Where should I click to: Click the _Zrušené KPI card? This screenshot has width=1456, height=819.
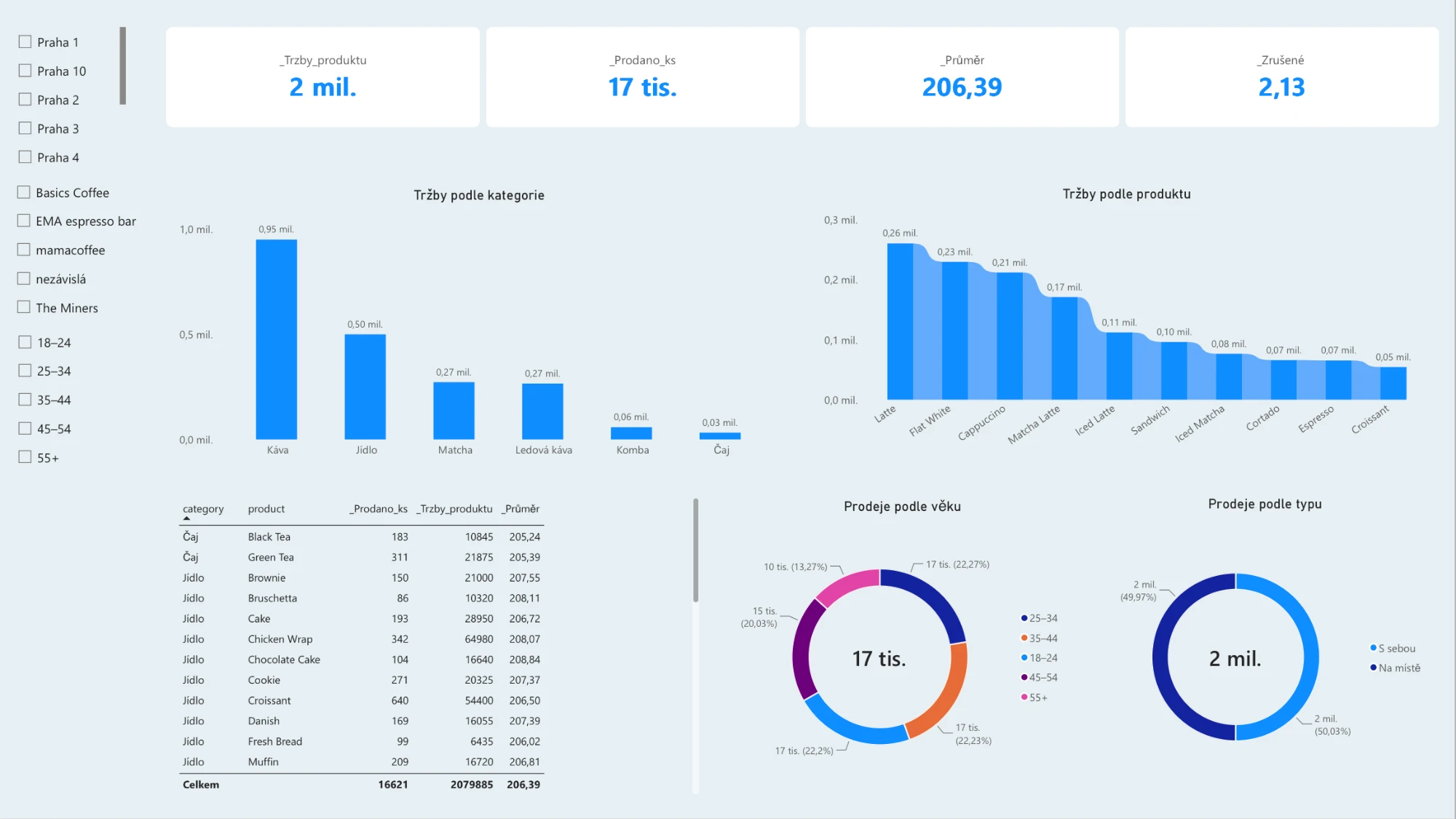[1282, 77]
